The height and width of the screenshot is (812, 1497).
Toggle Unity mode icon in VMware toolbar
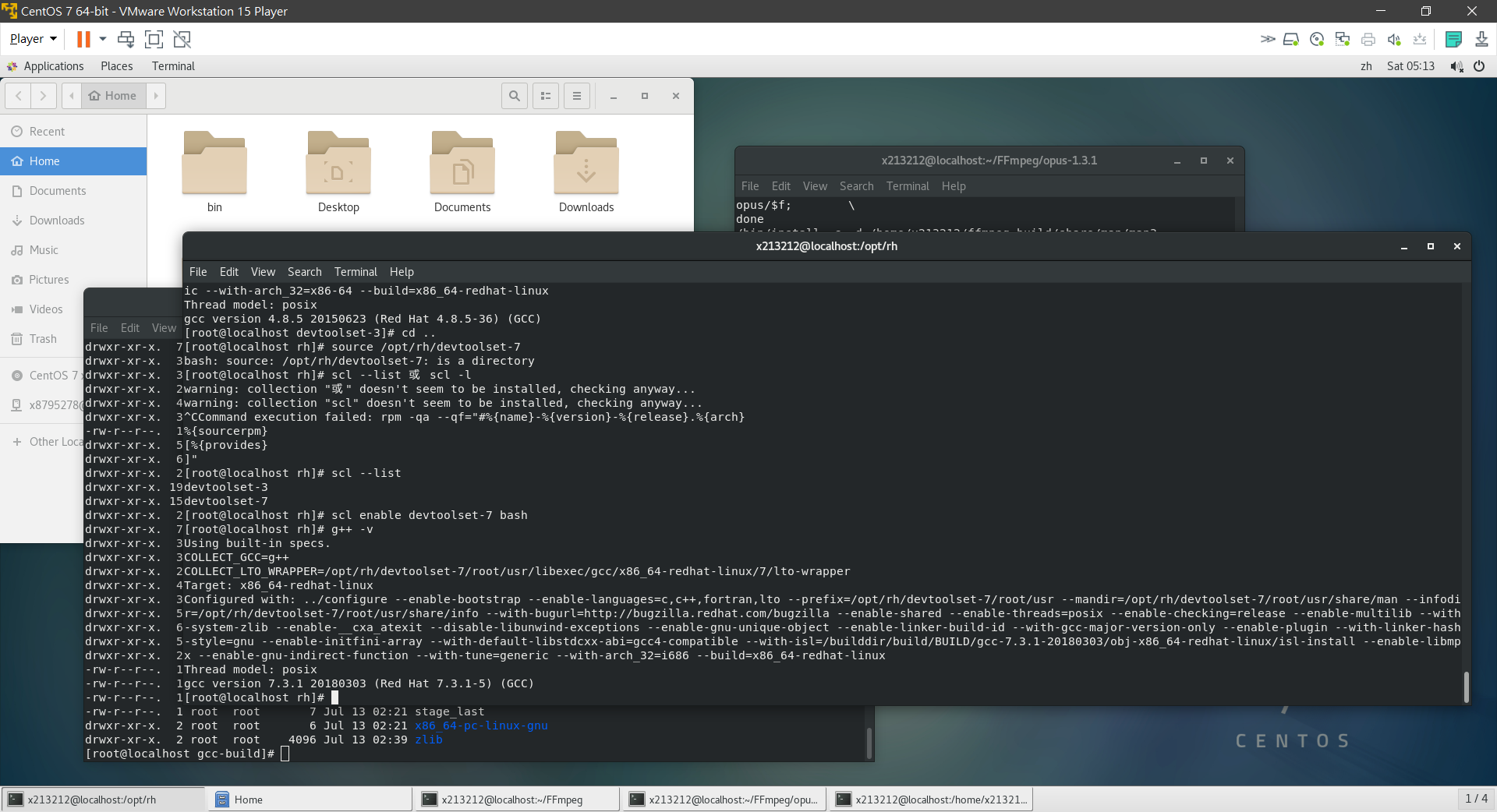tap(182, 39)
